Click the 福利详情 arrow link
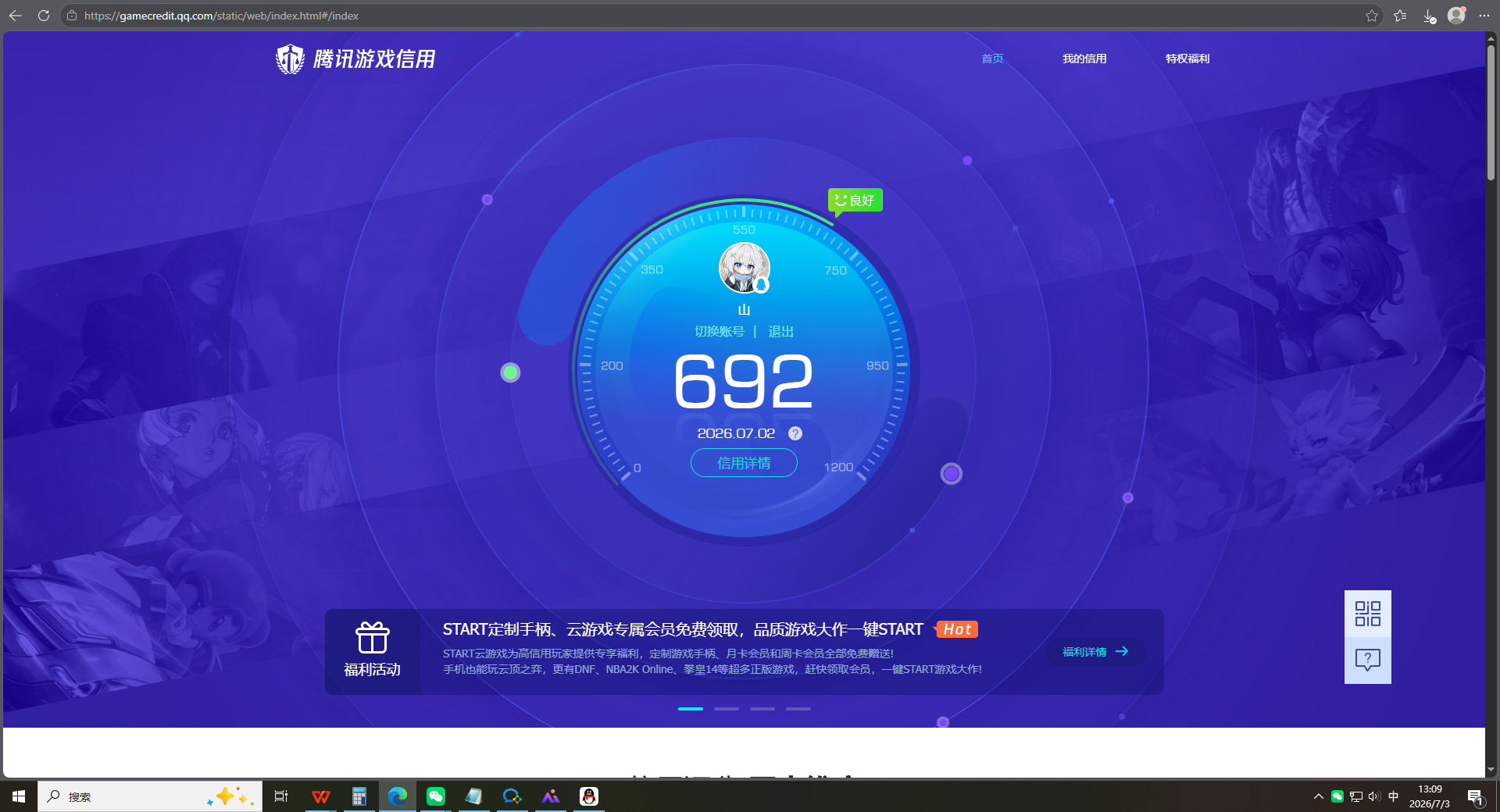The width and height of the screenshot is (1500, 812). coord(1096,651)
